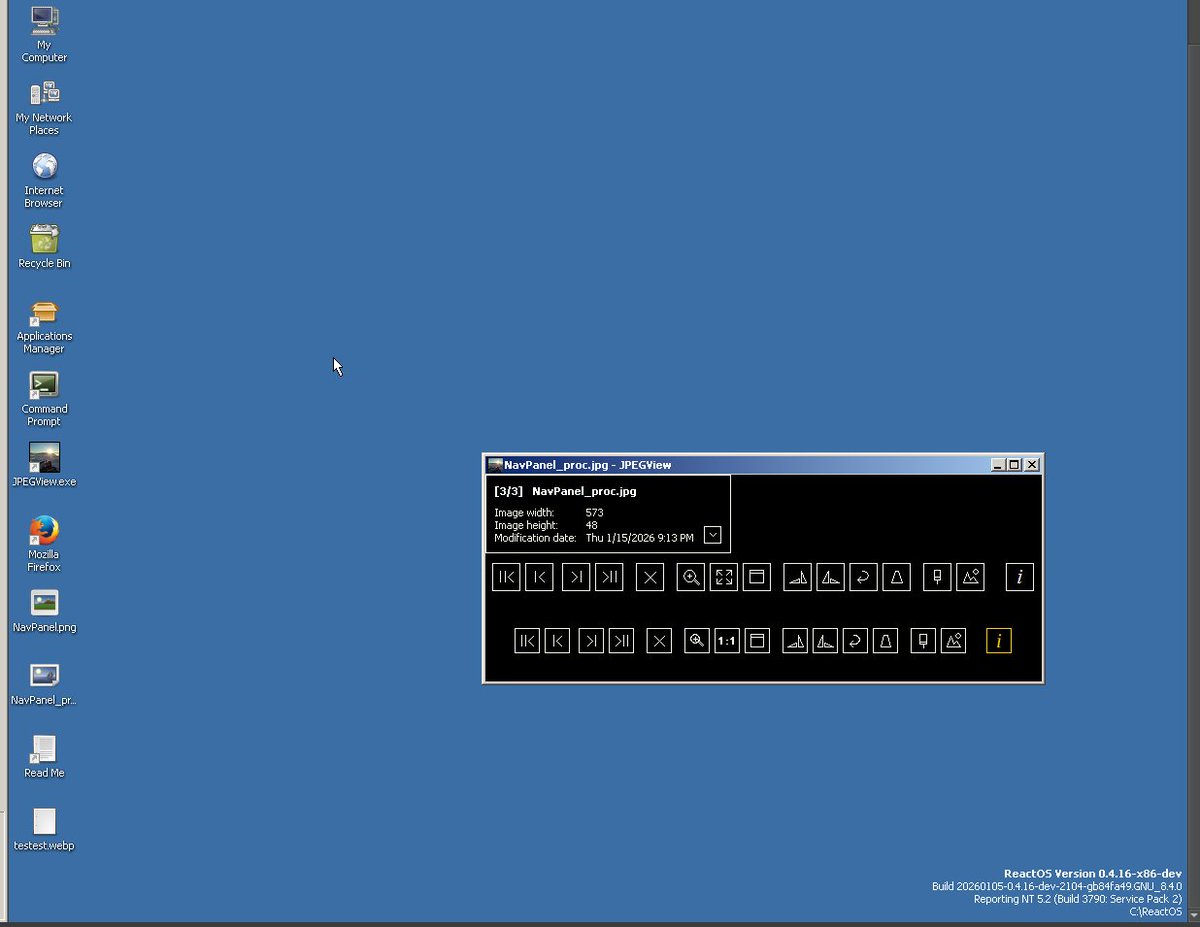Click the X button in the navigation panel
Image resolution: width=1200 pixels, height=927 pixels.
(x=658, y=641)
